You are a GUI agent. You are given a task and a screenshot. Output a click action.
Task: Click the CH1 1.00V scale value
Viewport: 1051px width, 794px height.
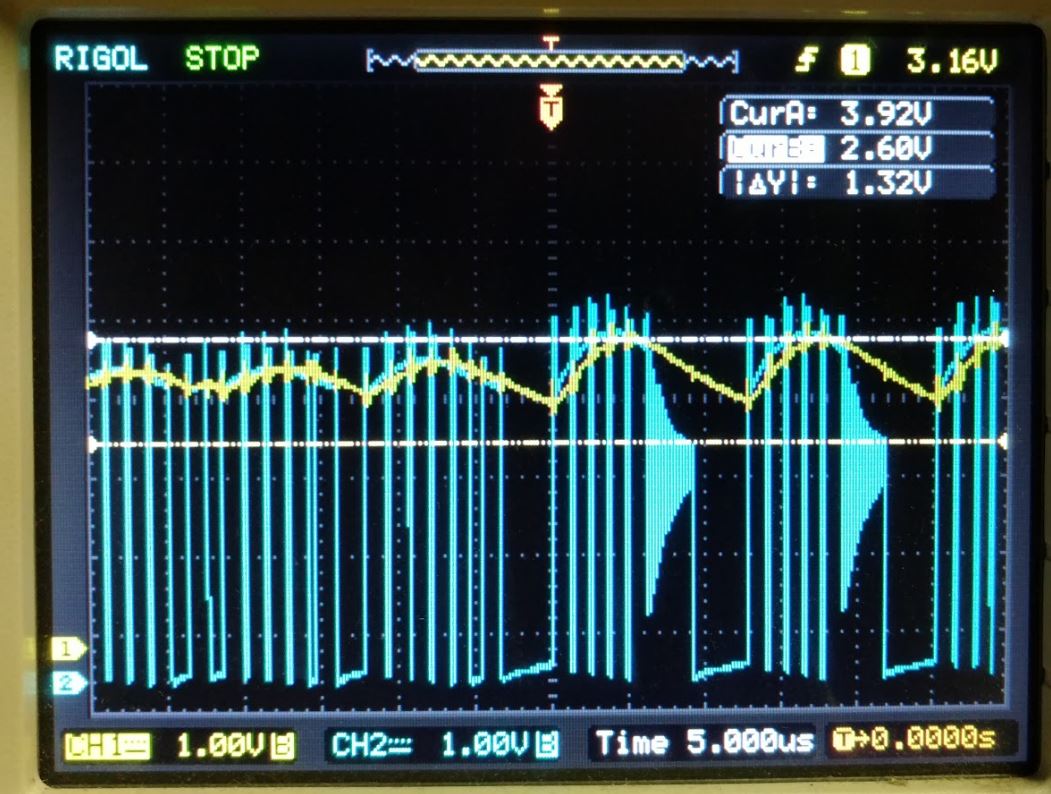pos(221,744)
